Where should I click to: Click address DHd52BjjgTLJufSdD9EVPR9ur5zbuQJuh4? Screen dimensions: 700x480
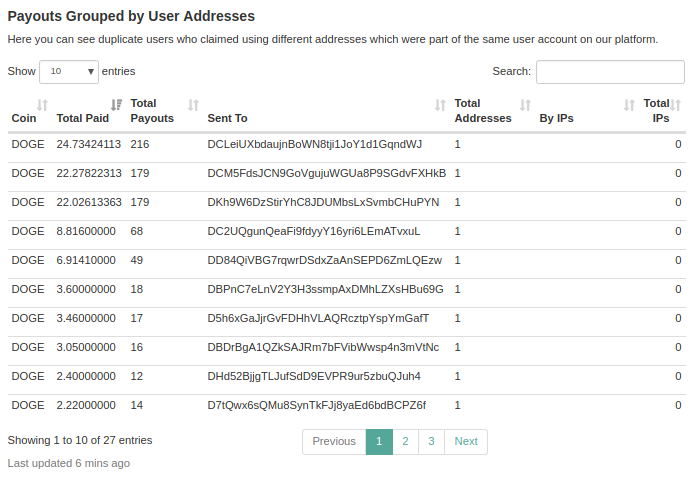314,376
